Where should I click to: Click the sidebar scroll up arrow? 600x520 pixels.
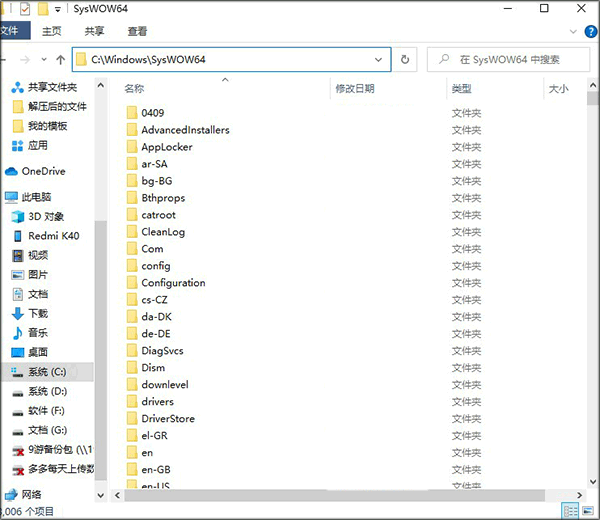pyautogui.click(x=100, y=85)
